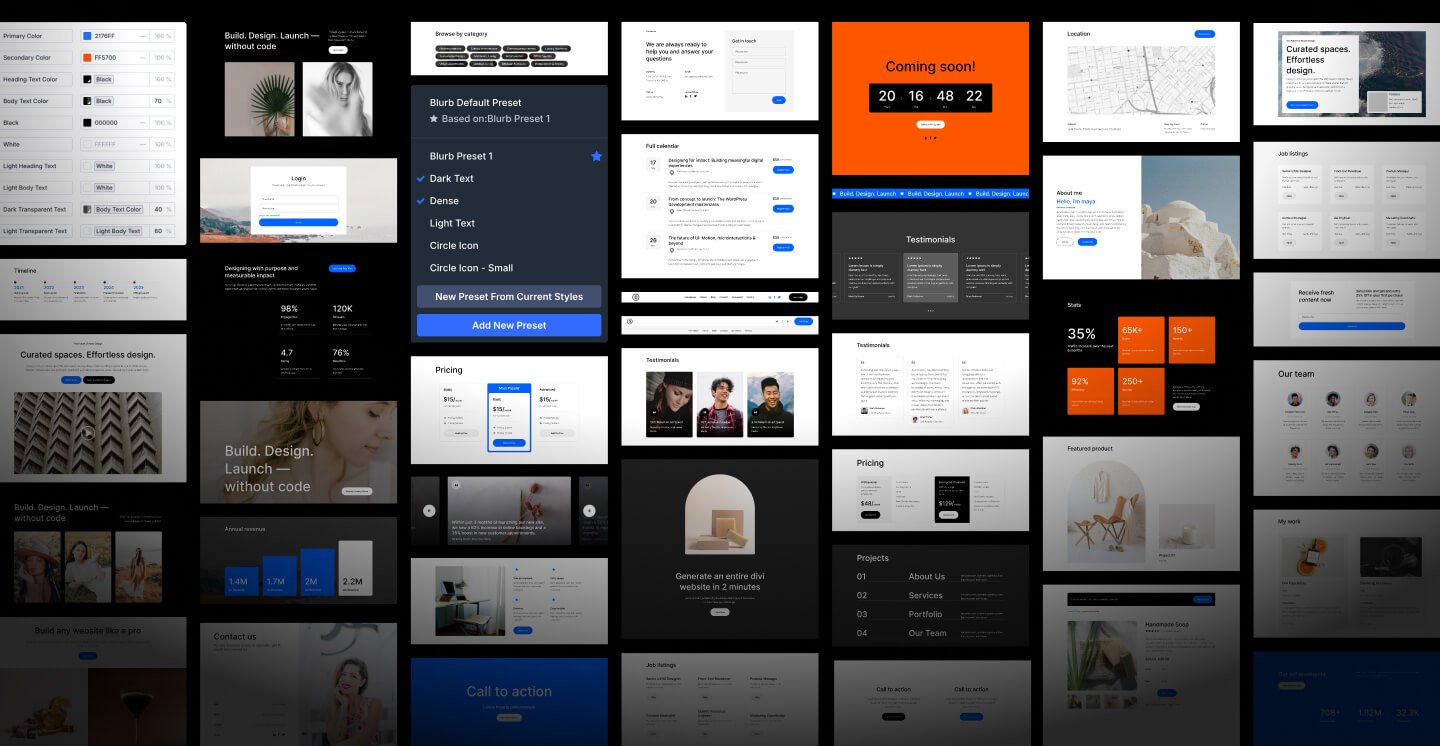
Task: Click the Send button in the Get in touch form
Action: point(779,100)
